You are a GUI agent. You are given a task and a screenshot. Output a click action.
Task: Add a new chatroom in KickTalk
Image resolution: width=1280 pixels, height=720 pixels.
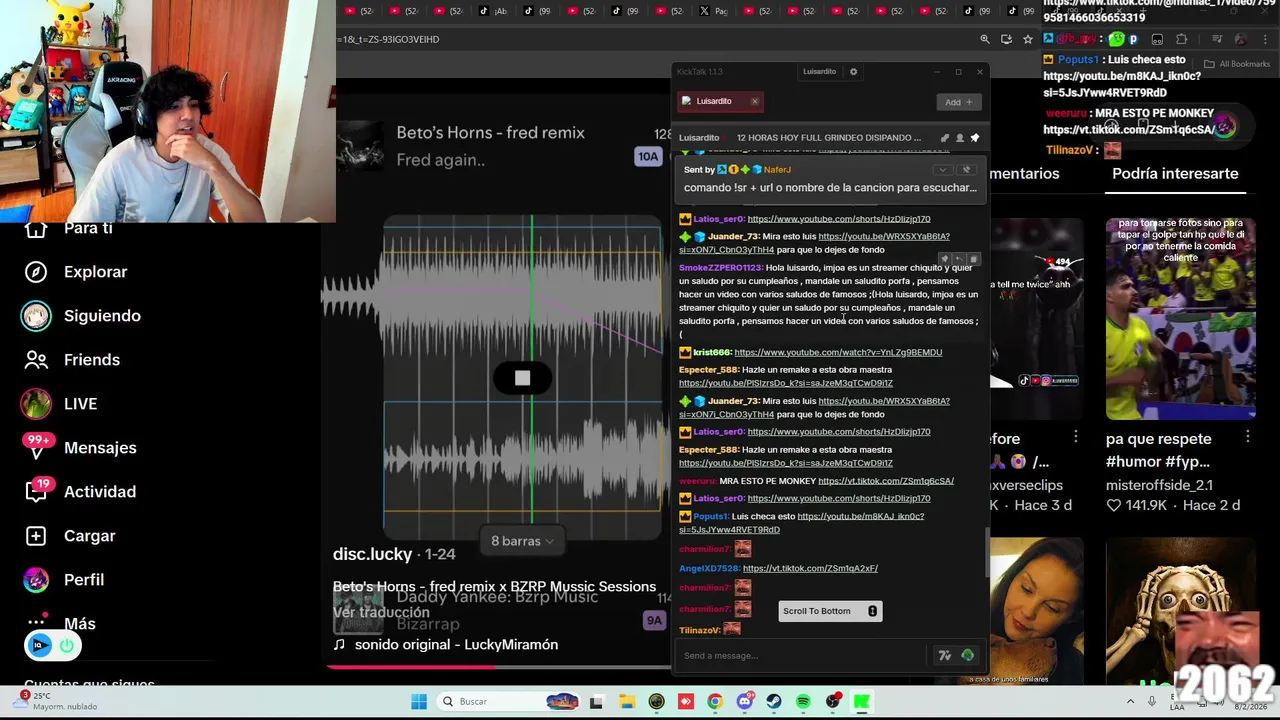coord(959,102)
